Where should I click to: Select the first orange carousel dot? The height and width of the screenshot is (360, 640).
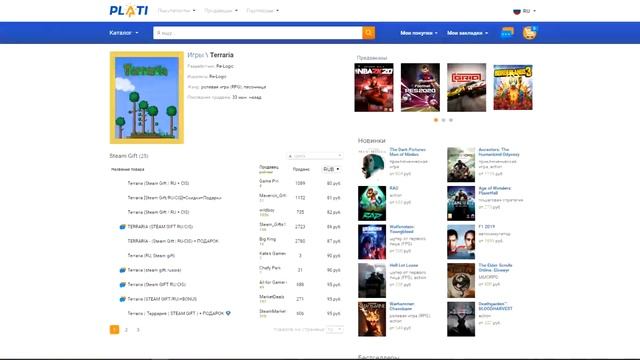[x=436, y=120]
